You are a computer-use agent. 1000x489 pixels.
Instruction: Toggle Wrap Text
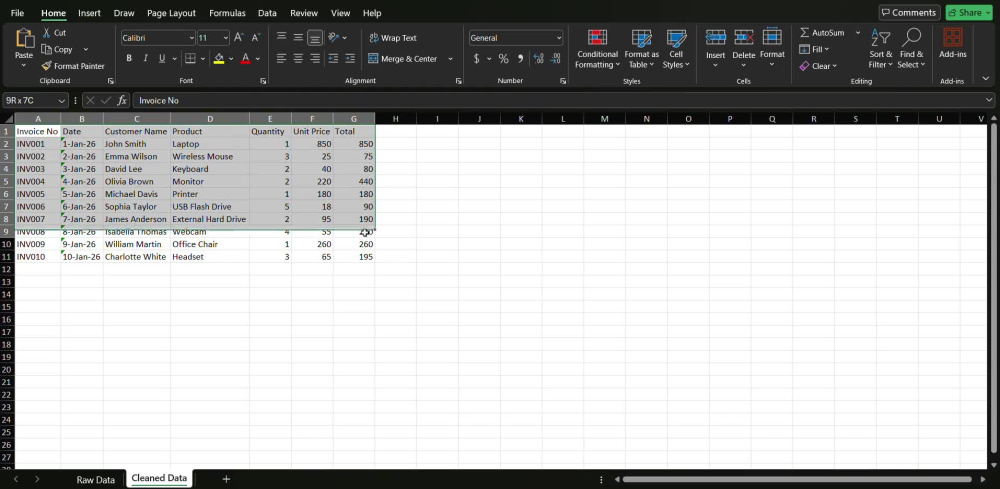point(393,38)
